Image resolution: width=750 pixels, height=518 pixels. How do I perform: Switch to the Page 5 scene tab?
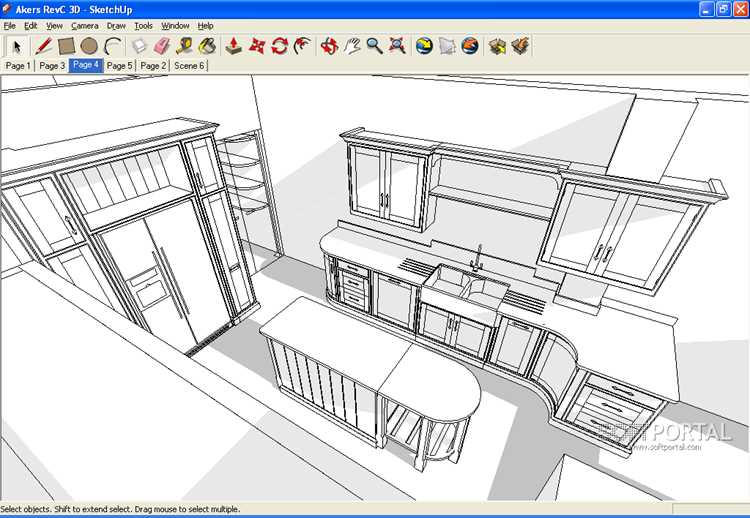[x=120, y=66]
